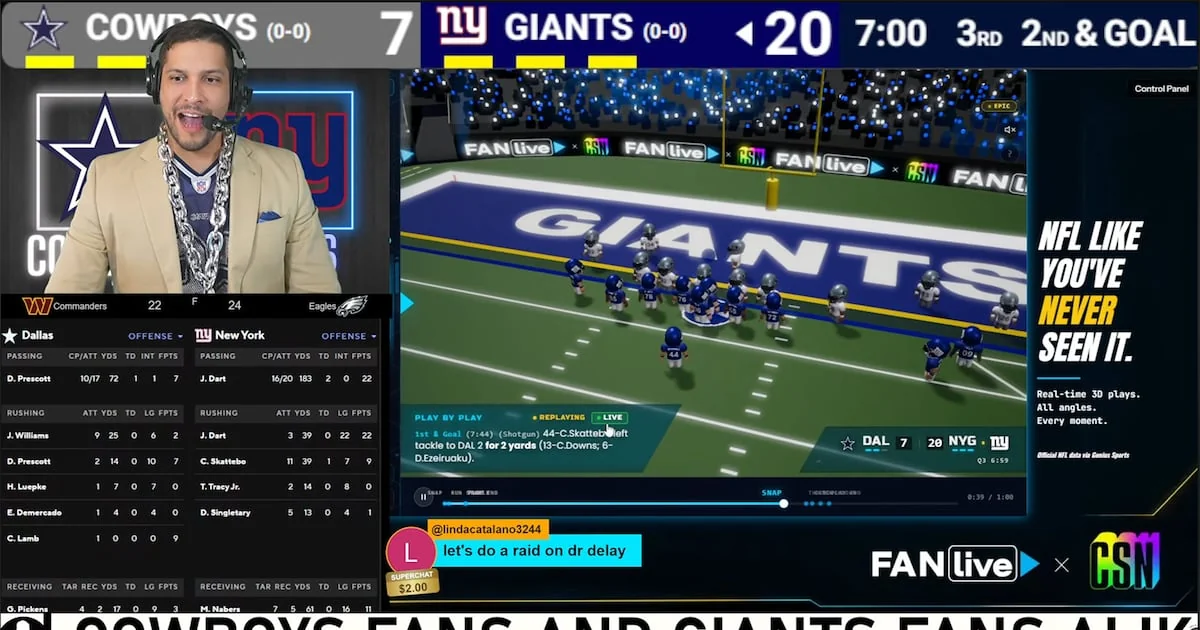This screenshot has width=1200, height=630.
Task: Click the DAL star in the in-game scorebug
Action: pyautogui.click(x=848, y=442)
